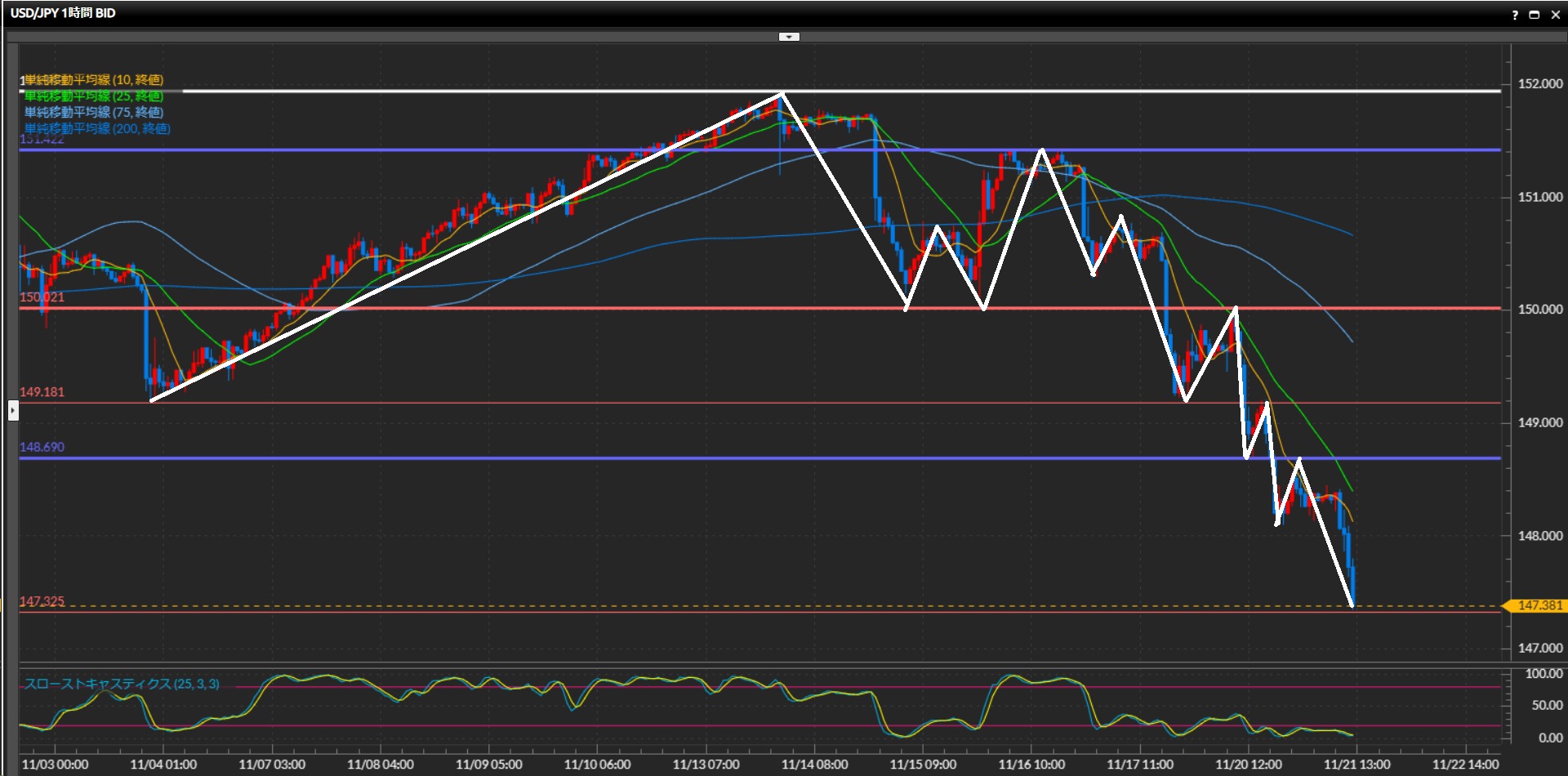Image resolution: width=1568 pixels, height=776 pixels.
Task: Select the 151.422 purple line label
Action: 42,140
